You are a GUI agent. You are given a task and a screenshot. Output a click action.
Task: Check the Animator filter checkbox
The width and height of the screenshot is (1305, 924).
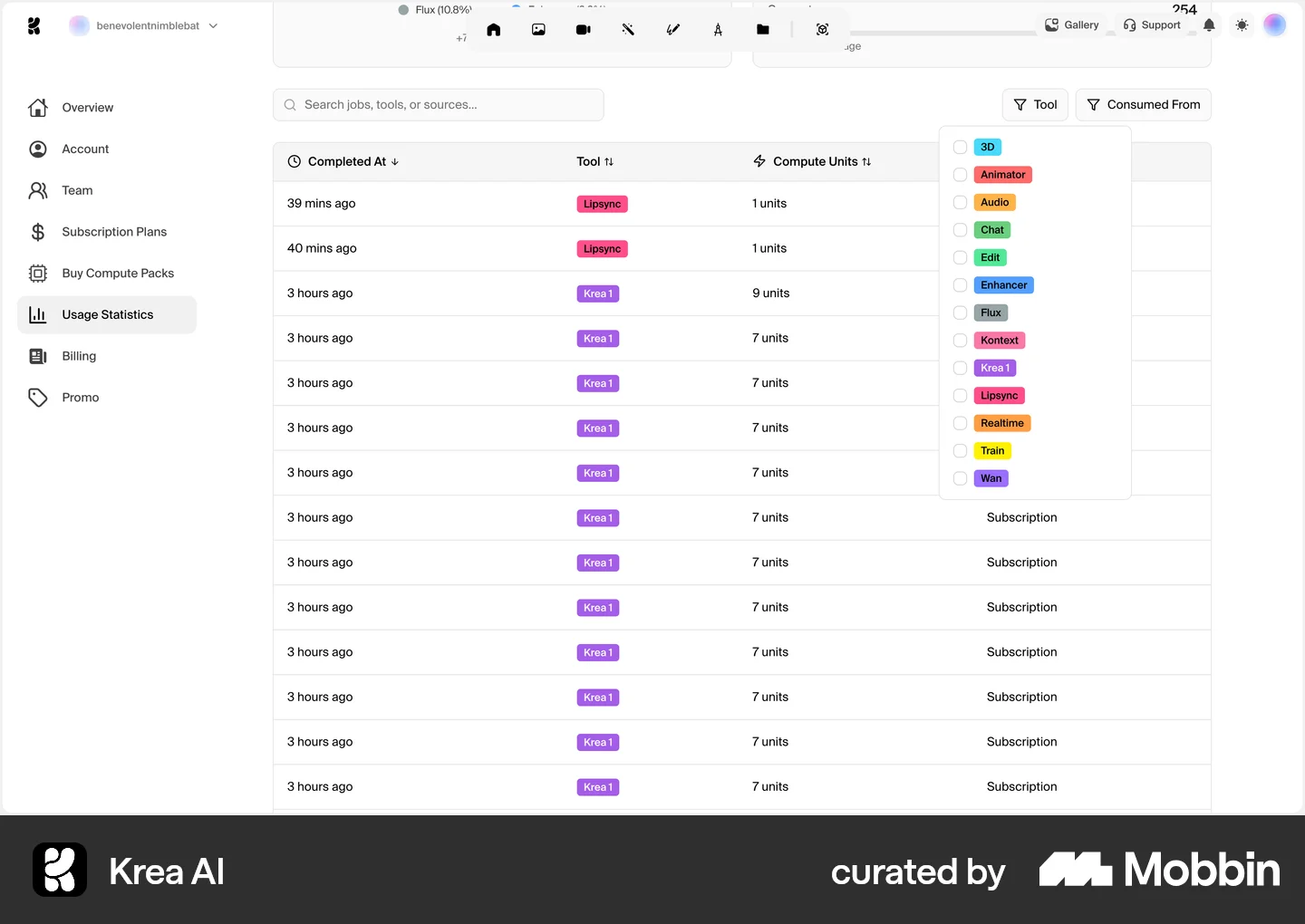[961, 175]
